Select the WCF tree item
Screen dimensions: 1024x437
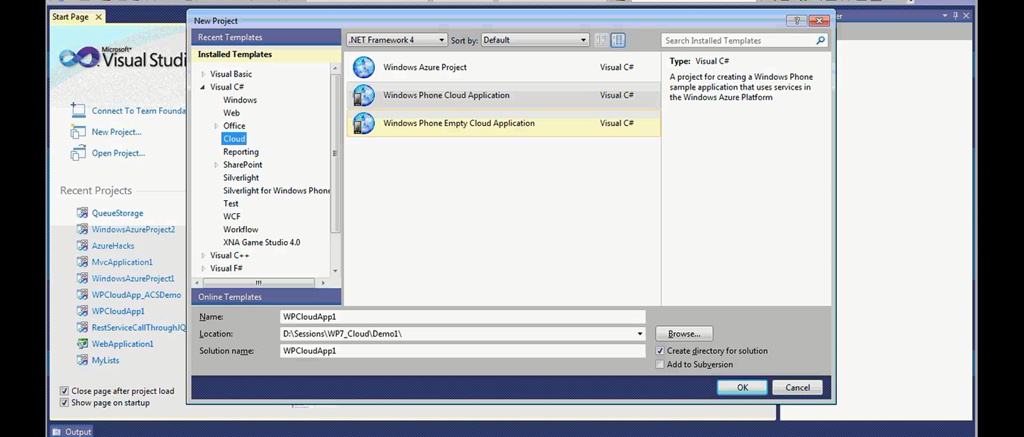pyautogui.click(x=231, y=216)
